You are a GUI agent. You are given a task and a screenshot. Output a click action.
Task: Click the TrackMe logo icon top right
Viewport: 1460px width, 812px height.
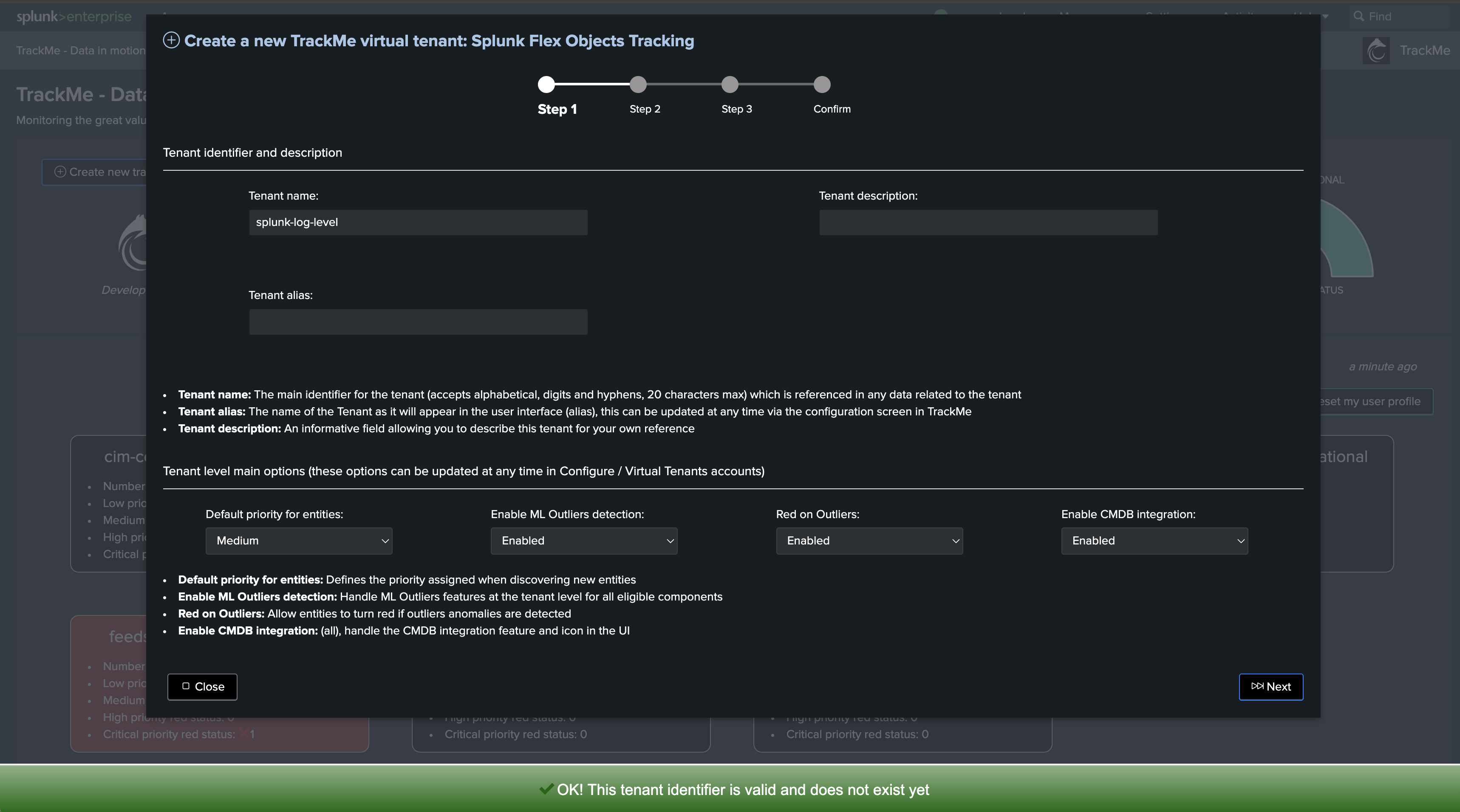(x=1376, y=51)
